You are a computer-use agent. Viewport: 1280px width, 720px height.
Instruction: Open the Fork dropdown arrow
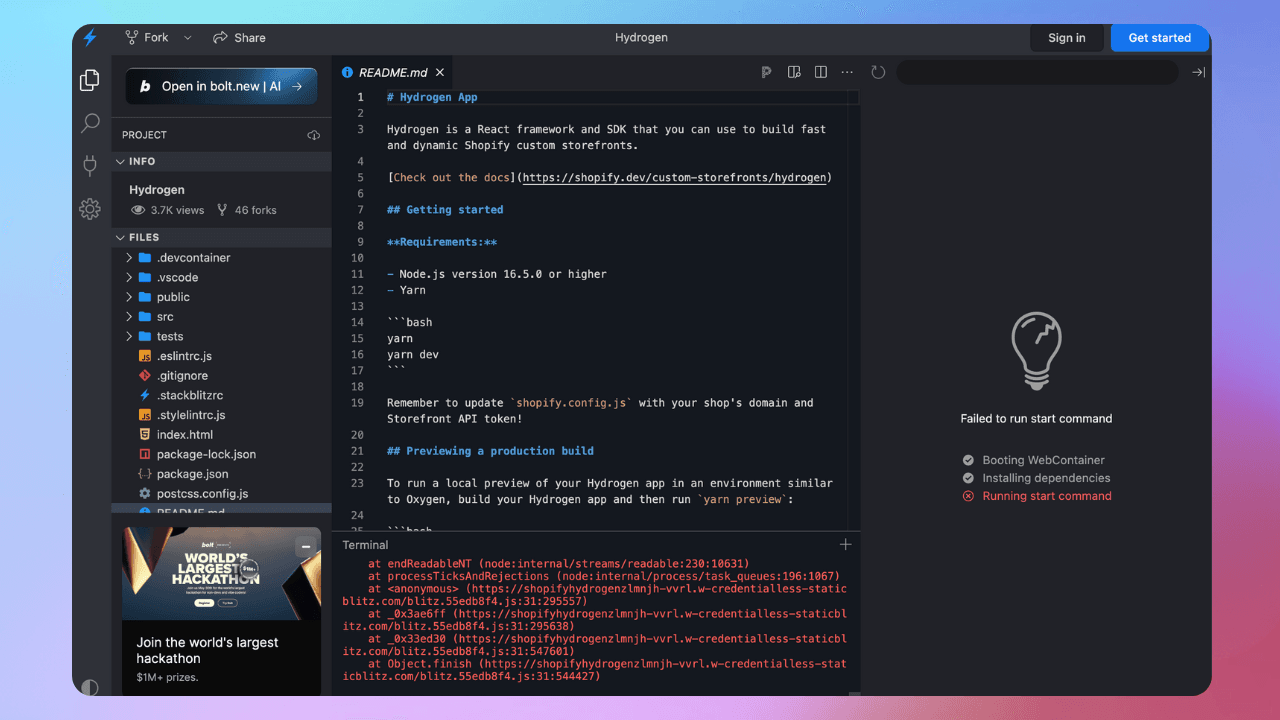[x=187, y=38]
